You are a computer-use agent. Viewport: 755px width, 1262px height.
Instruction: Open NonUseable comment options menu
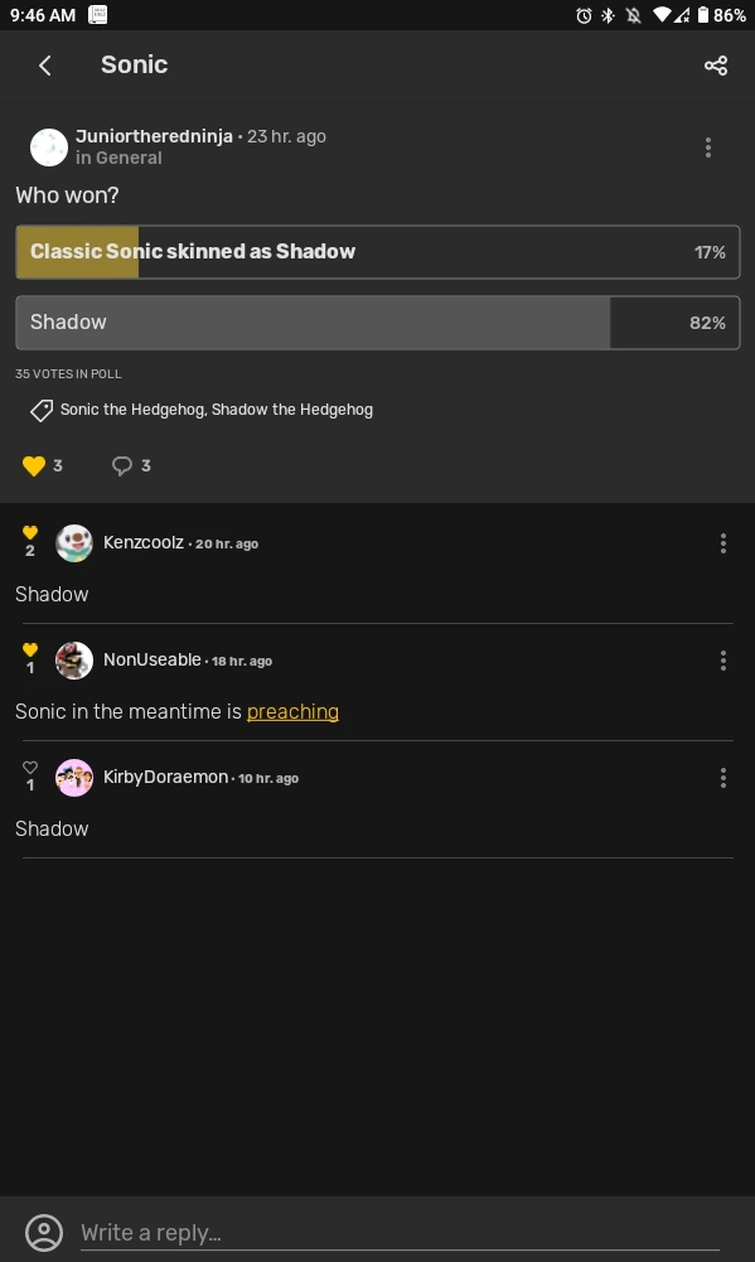tap(723, 661)
